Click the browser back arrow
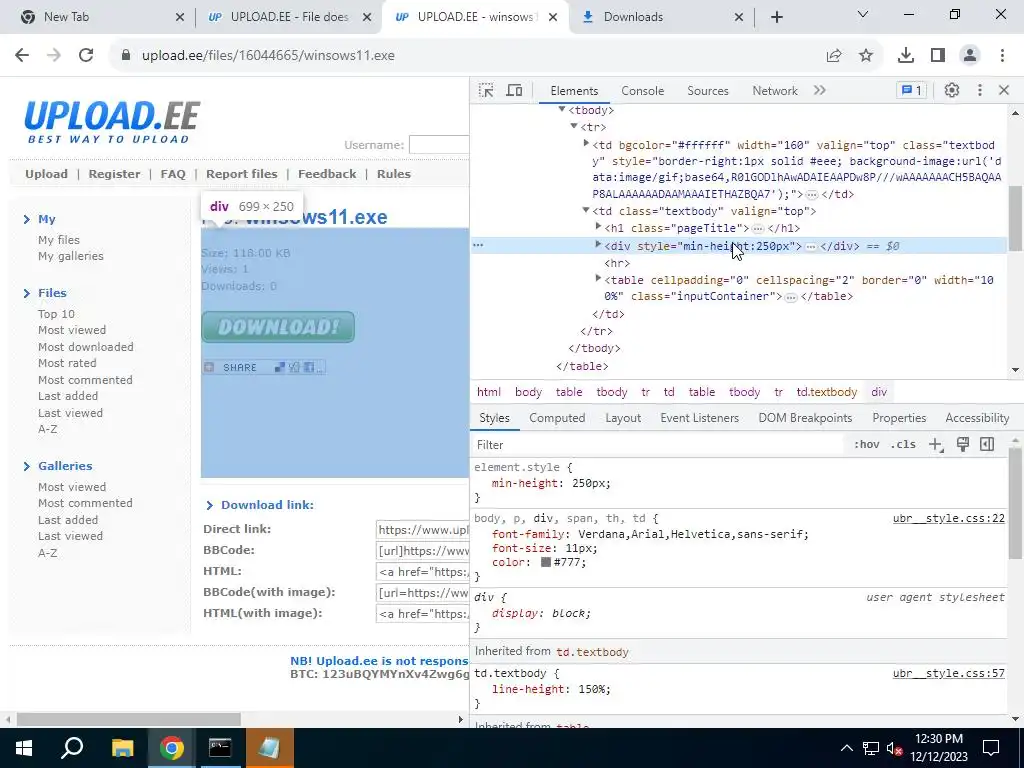This screenshot has height=768, width=1024. (x=22, y=56)
